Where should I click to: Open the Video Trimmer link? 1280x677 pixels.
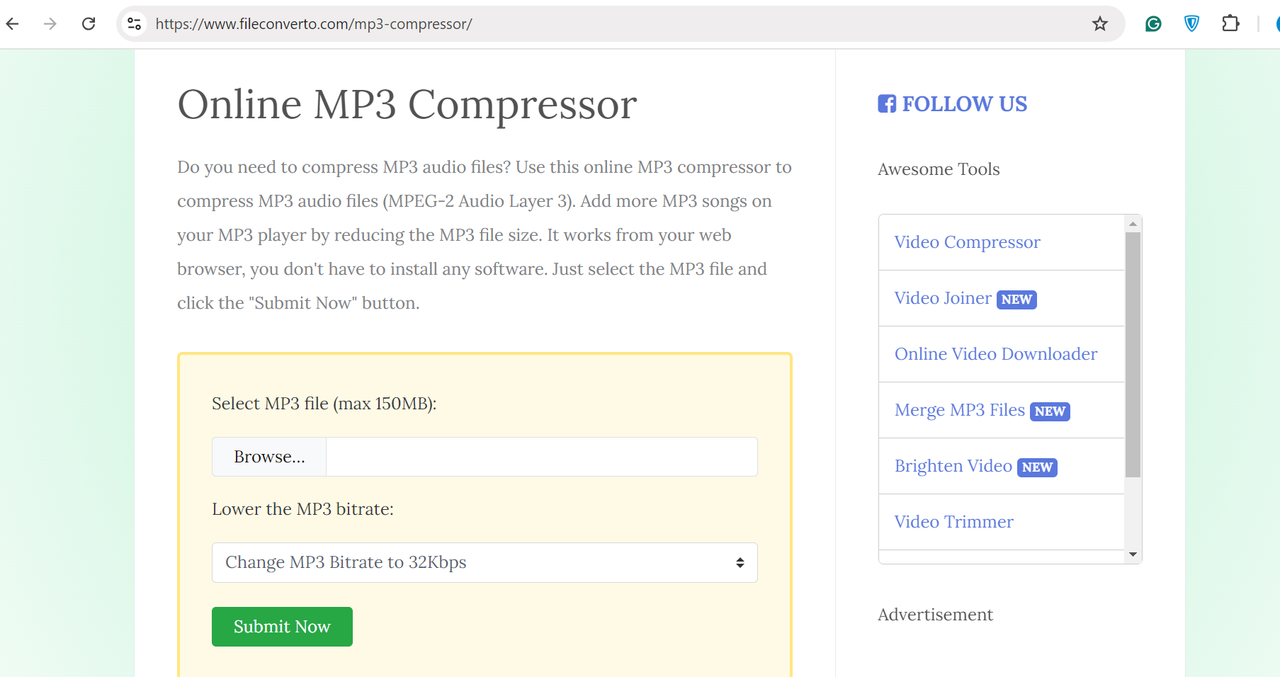click(954, 522)
